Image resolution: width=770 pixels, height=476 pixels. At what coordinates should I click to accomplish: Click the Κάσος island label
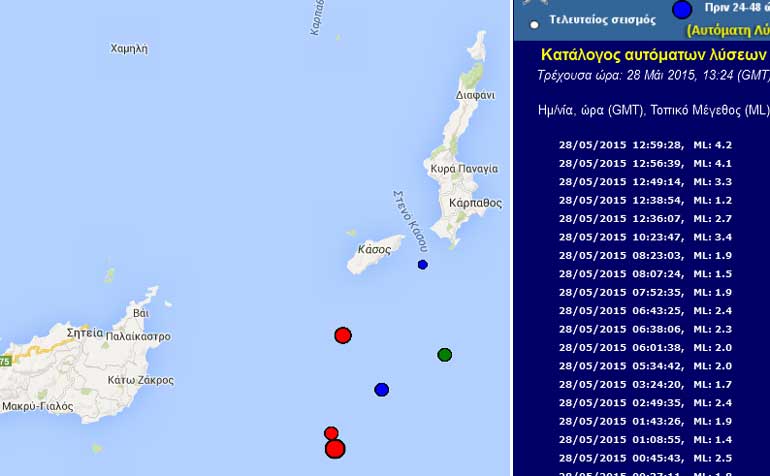point(373,249)
